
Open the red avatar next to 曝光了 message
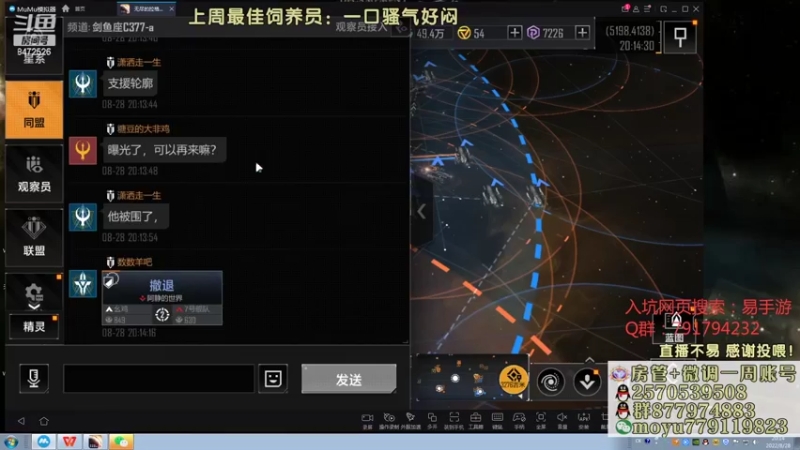(83, 150)
